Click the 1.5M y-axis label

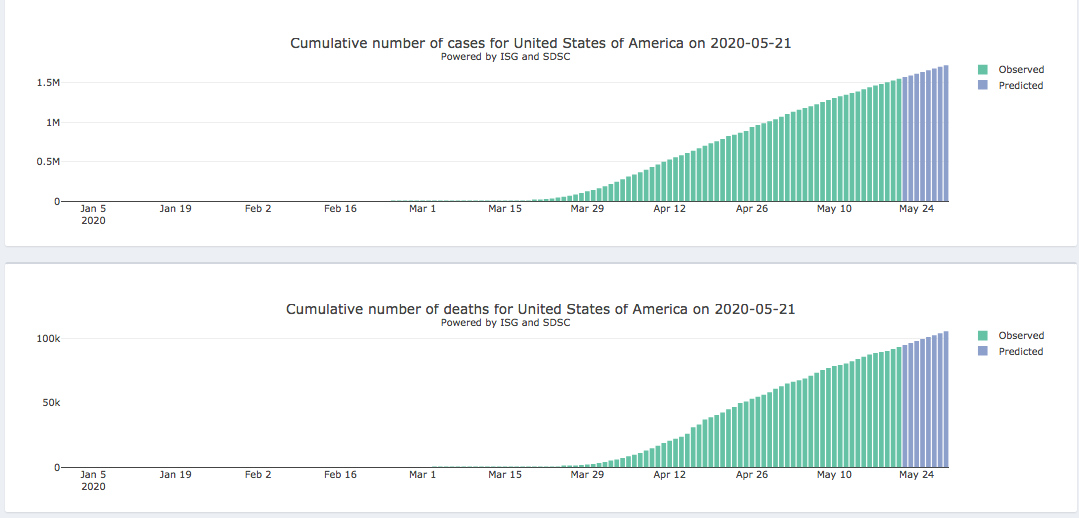click(48, 83)
